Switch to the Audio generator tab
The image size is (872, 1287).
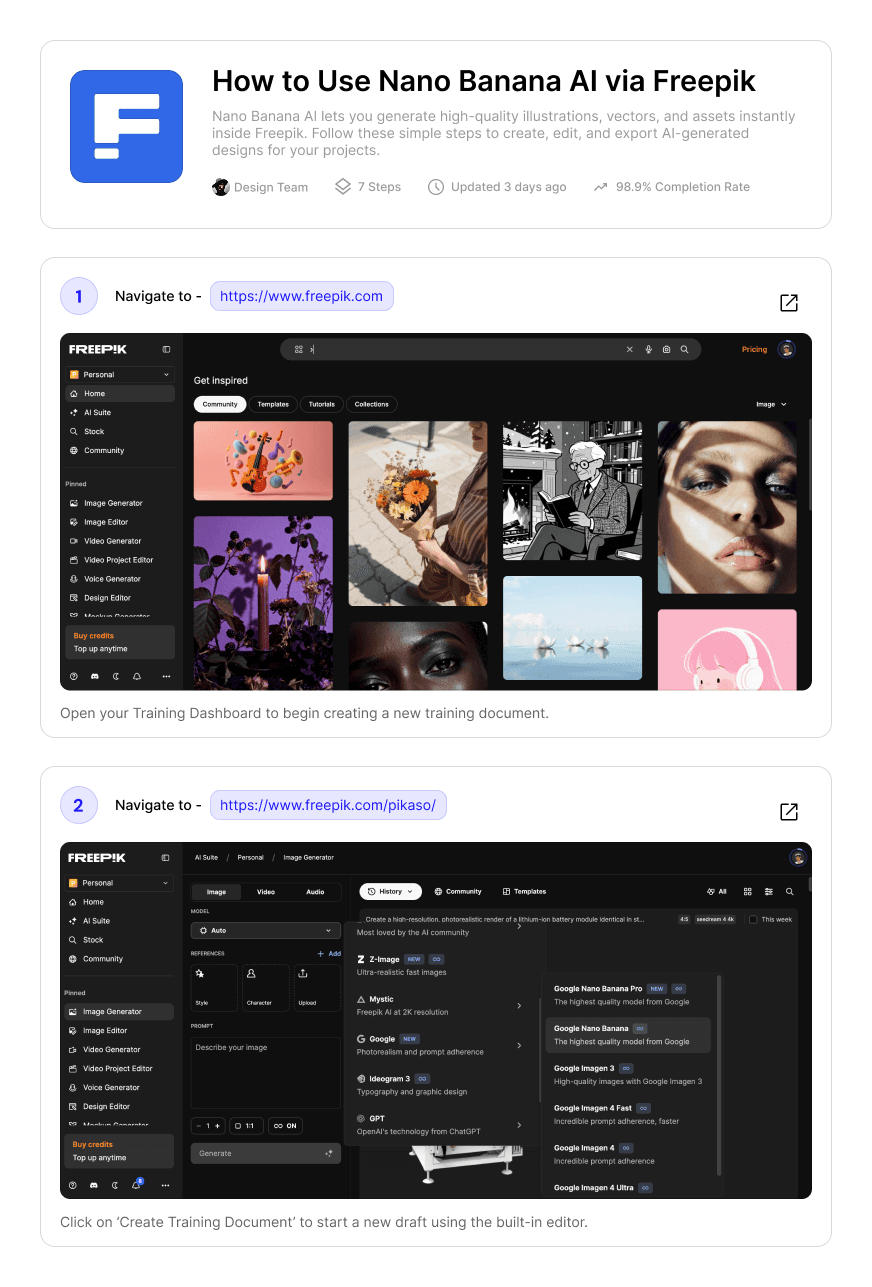click(315, 891)
